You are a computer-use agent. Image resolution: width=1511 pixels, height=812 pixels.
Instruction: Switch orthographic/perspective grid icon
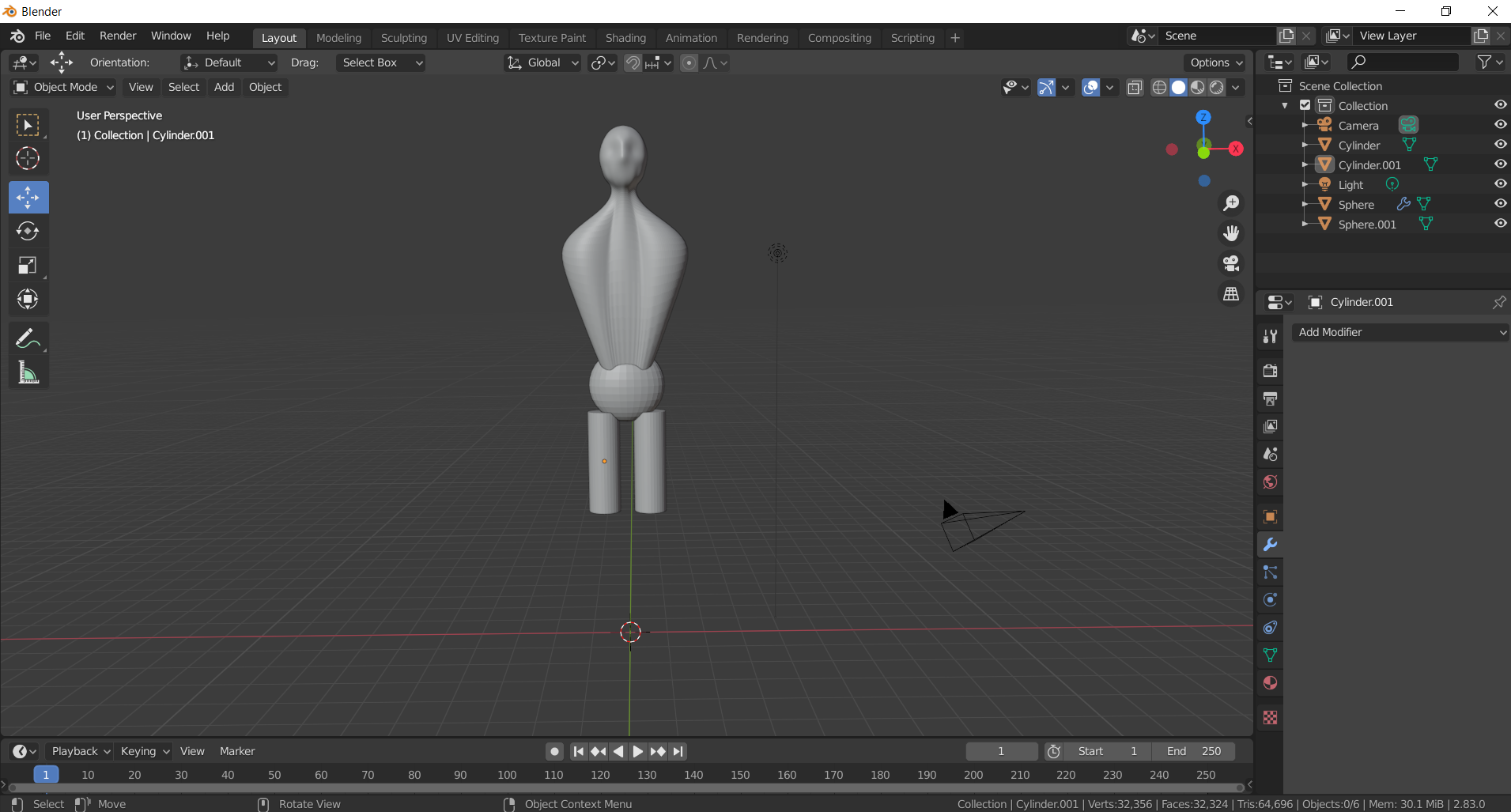pos(1231,293)
